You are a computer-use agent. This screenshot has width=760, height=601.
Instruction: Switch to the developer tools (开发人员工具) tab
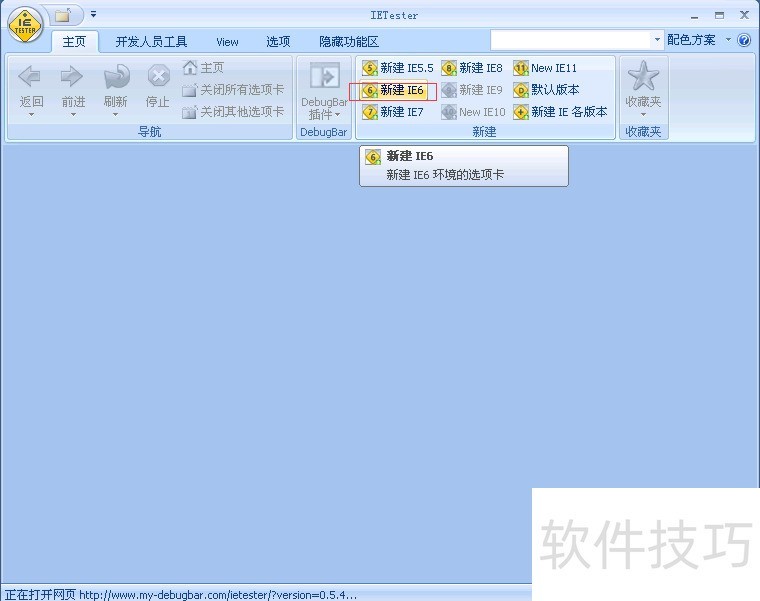[x=151, y=42]
